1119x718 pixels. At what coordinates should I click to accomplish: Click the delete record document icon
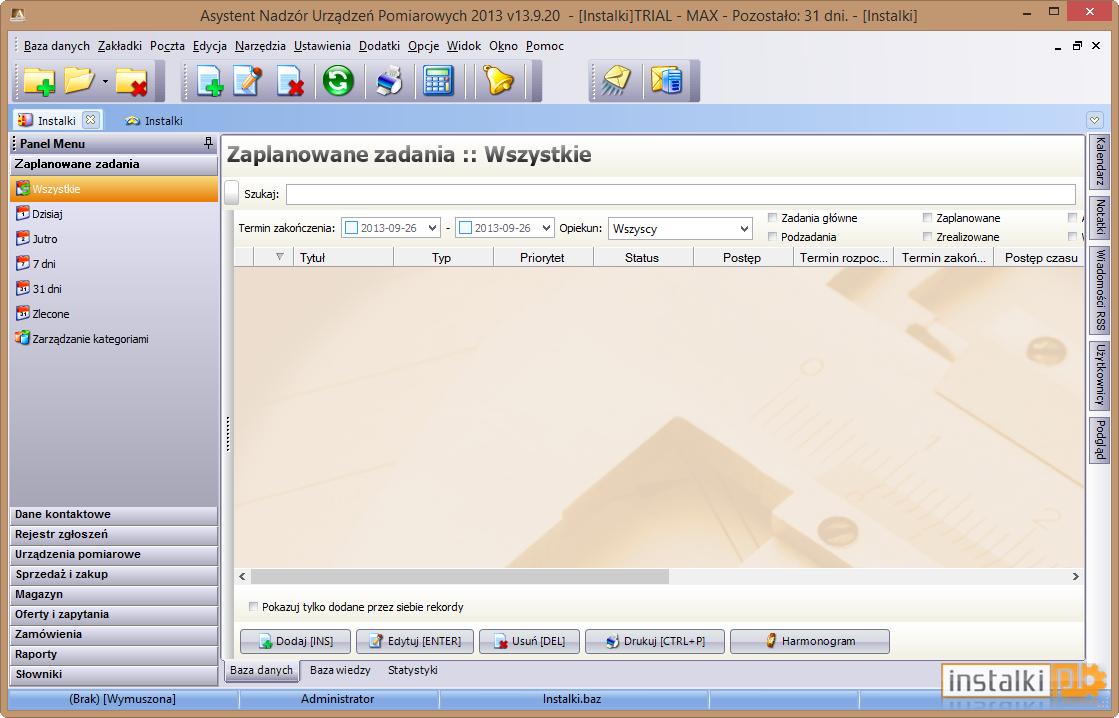[290, 81]
